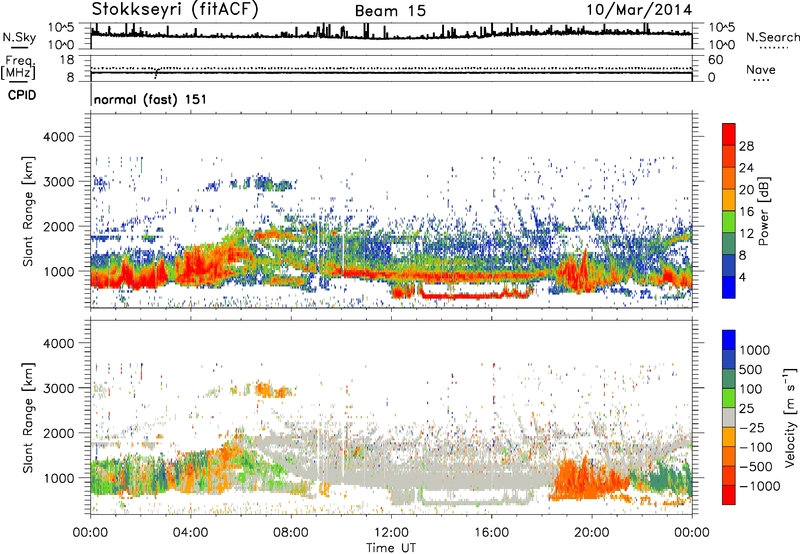Click the '-1000' velocity colorbar tick
The width and height of the screenshot is (800, 554).
click(x=760, y=486)
